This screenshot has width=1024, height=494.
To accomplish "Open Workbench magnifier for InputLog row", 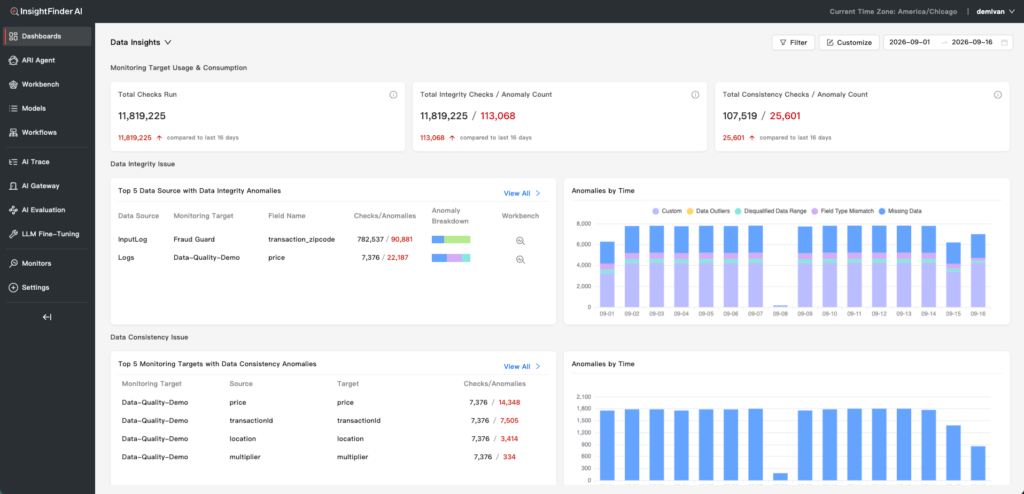I will click(x=520, y=240).
